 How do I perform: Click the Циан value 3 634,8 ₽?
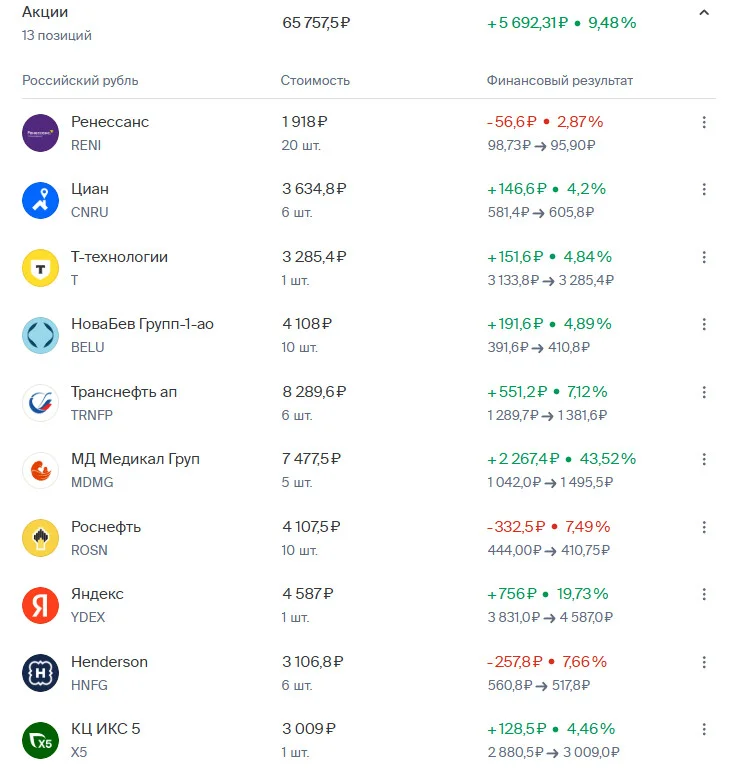click(x=314, y=189)
